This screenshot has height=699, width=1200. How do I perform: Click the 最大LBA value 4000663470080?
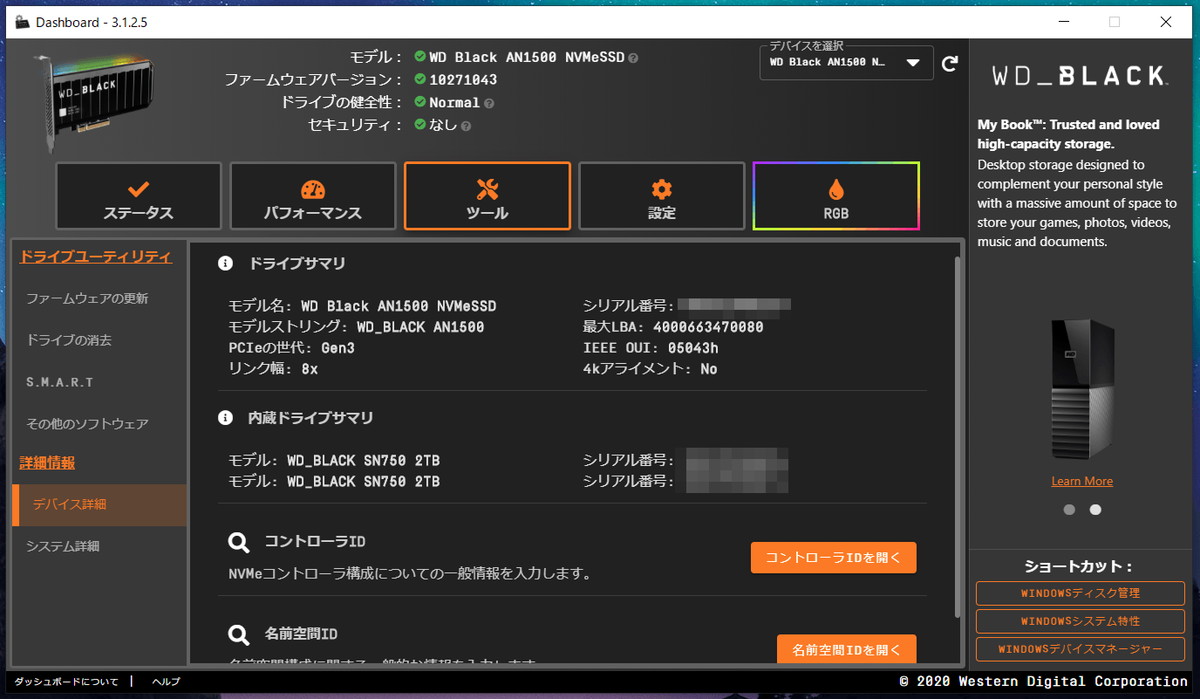pos(708,327)
